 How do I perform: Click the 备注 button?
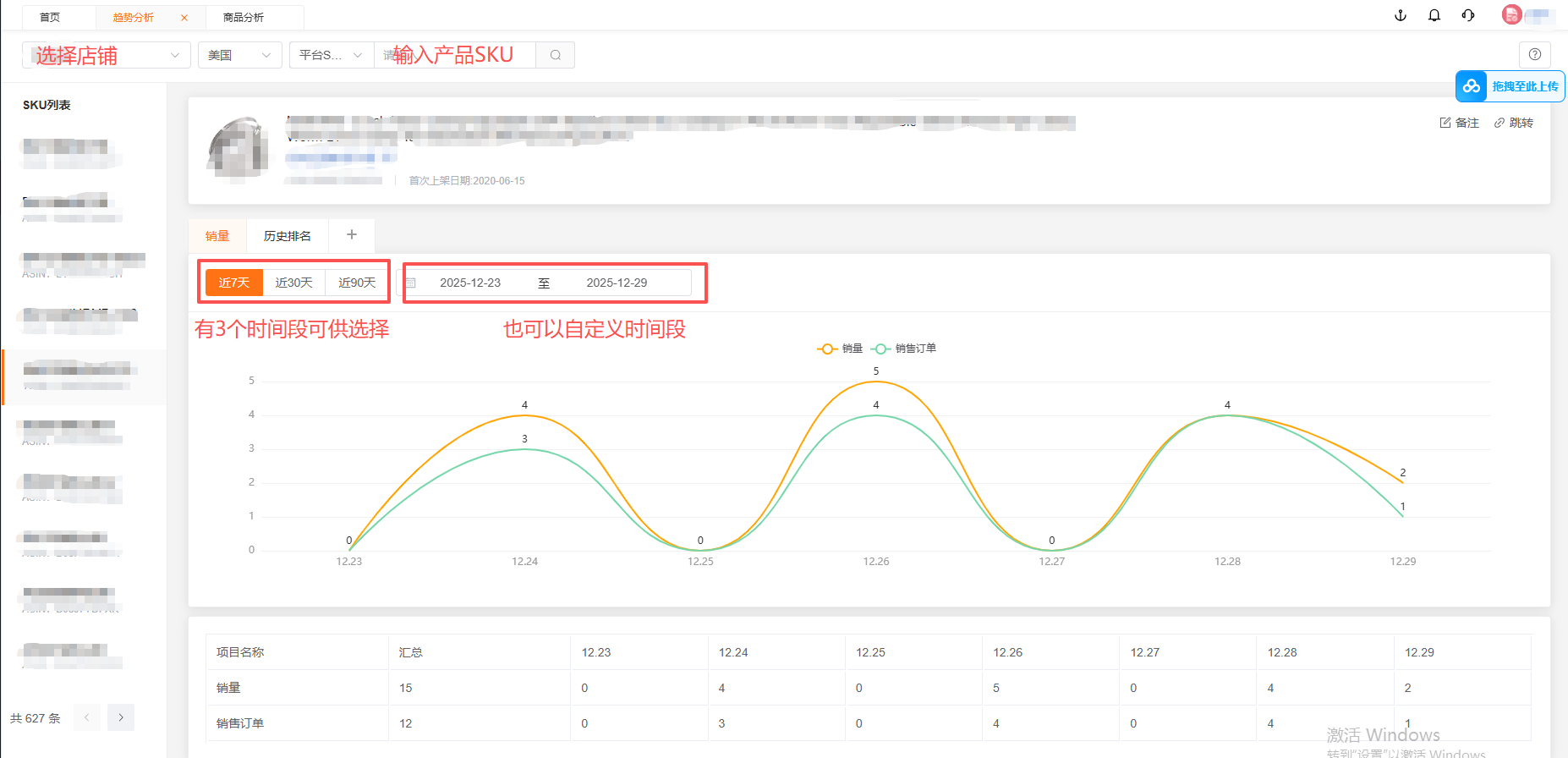click(x=1460, y=123)
